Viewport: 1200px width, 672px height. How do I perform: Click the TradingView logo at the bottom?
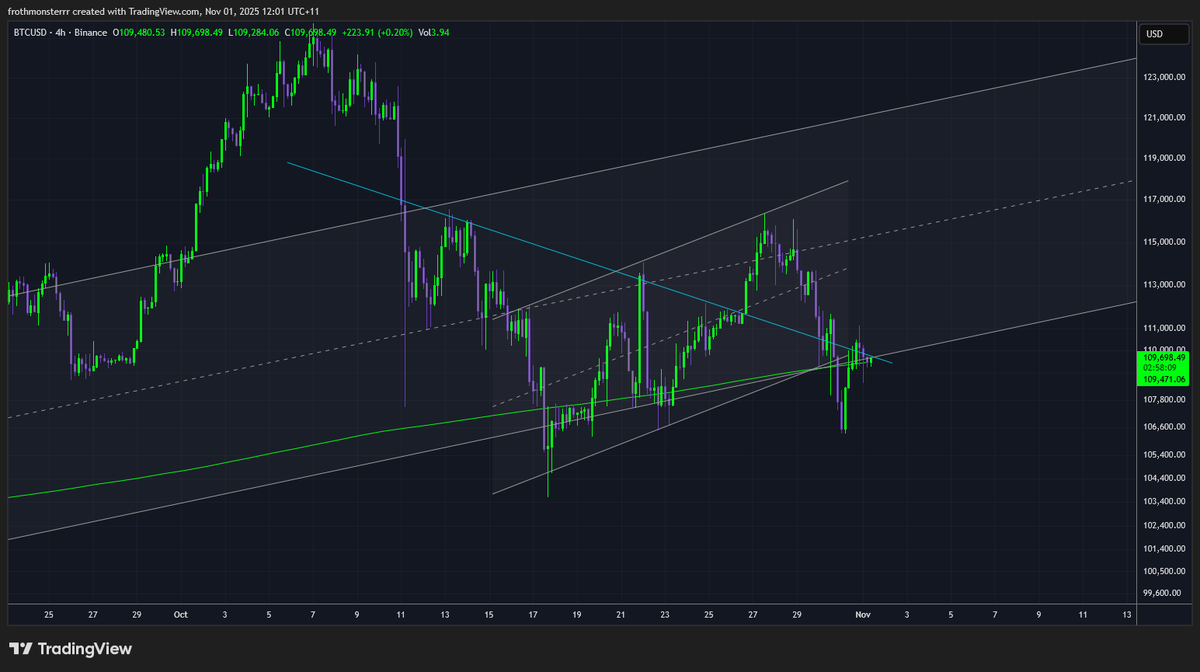(71, 649)
